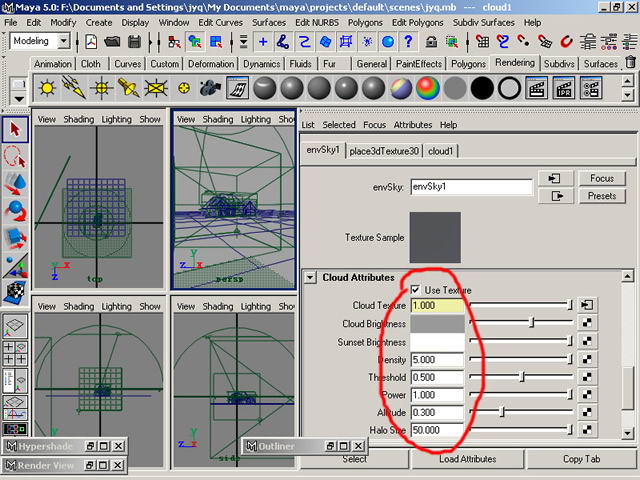Click the ramp shader rainbow sphere icon
Screen dimensions: 640x480
(428, 88)
